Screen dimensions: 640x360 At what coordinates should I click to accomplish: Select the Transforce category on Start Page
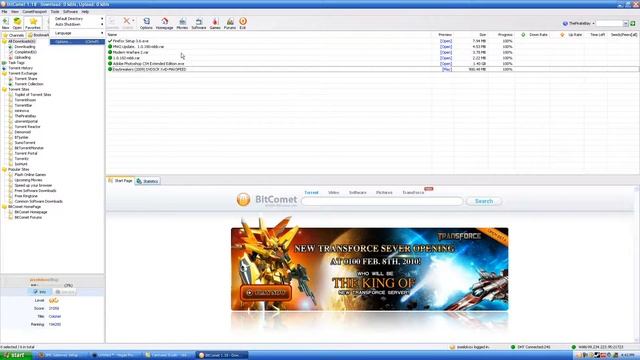tap(413, 192)
